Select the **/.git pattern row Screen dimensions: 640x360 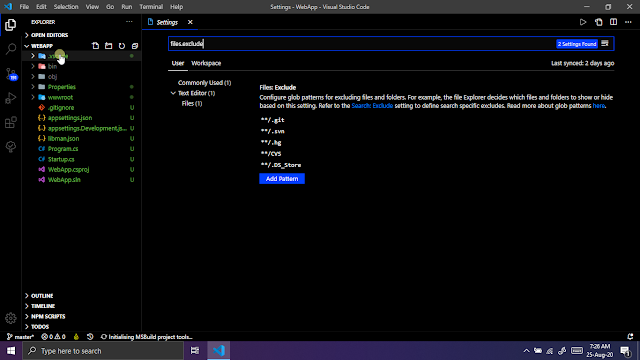coord(272,120)
